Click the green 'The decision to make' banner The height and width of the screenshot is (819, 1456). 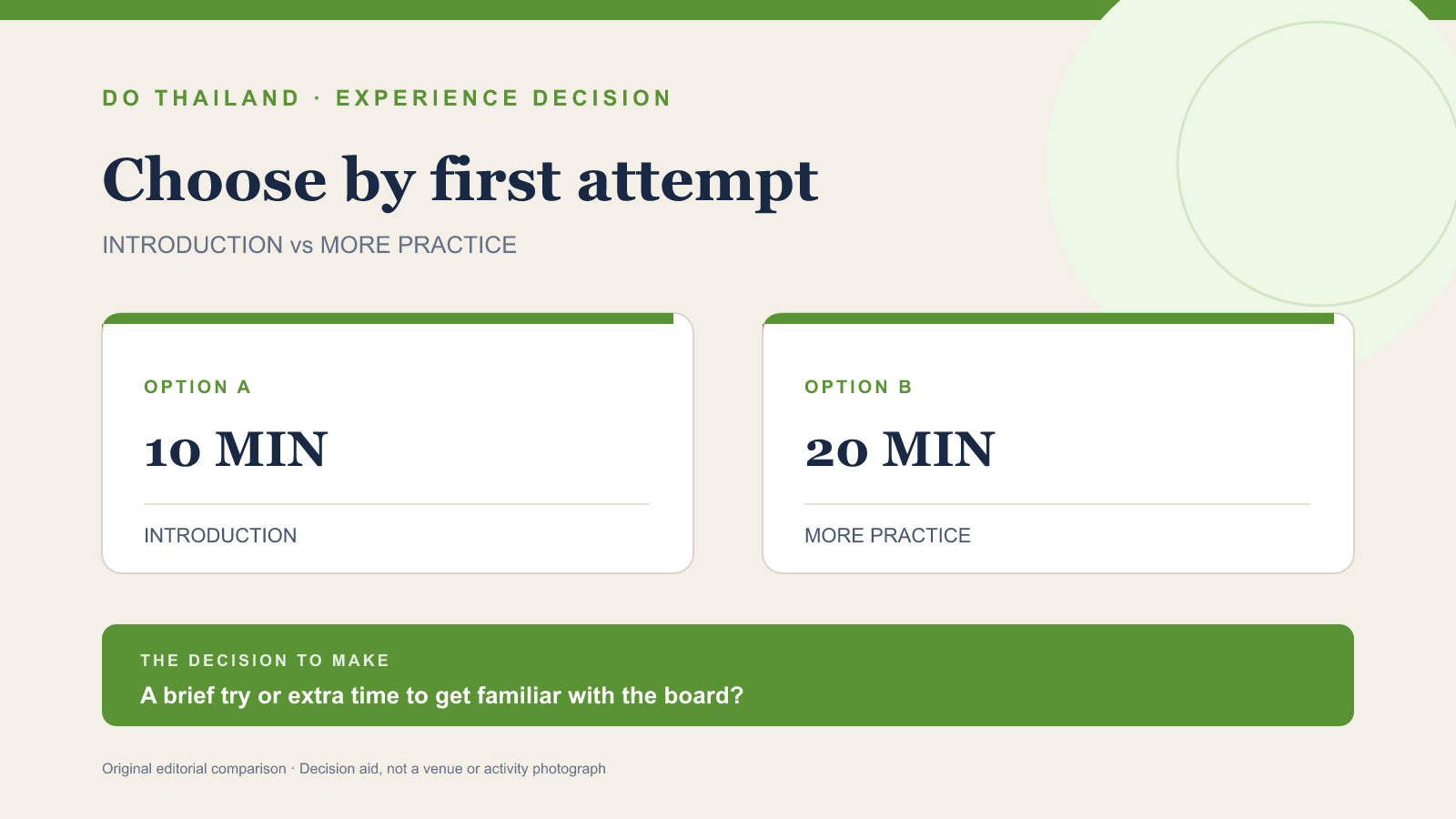(728, 675)
